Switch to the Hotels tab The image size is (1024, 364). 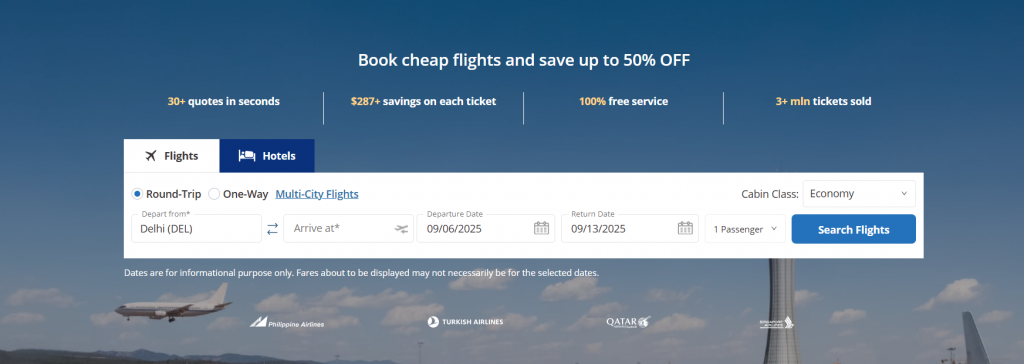point(267,156)
